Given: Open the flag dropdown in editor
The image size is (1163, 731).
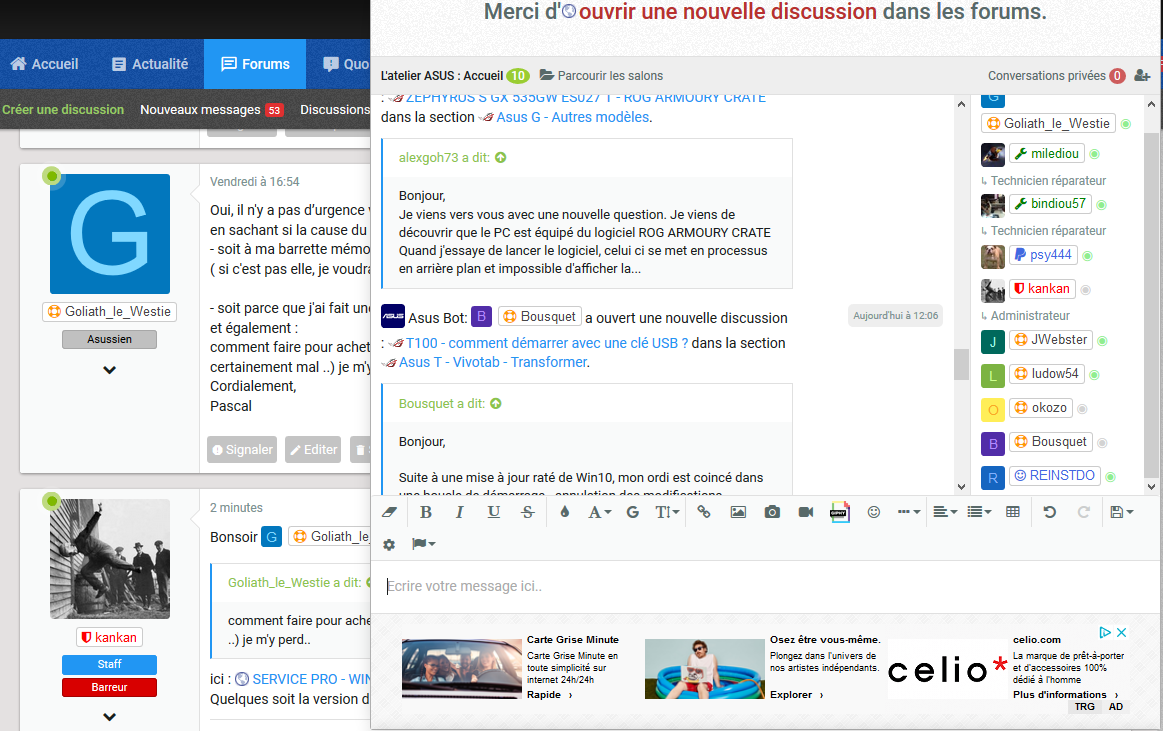Looking at the screenshot, I should coord(424,544).
